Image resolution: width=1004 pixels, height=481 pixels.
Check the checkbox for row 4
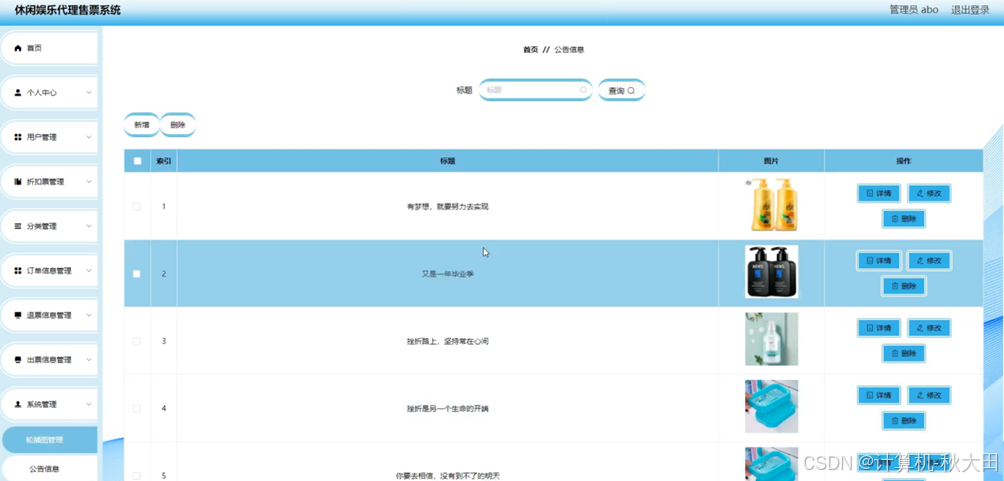pos(136,408)
